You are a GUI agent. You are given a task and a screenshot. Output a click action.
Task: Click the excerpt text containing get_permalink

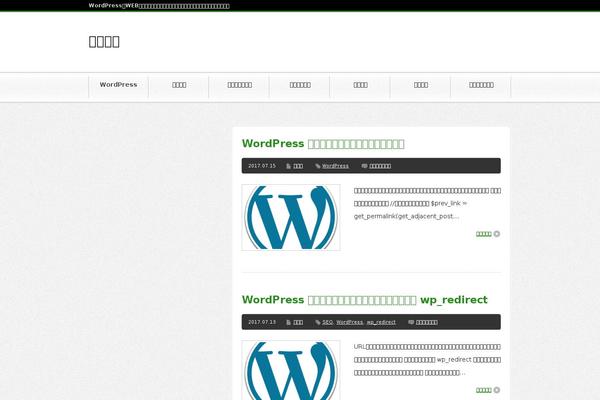[x=427, y=203]
